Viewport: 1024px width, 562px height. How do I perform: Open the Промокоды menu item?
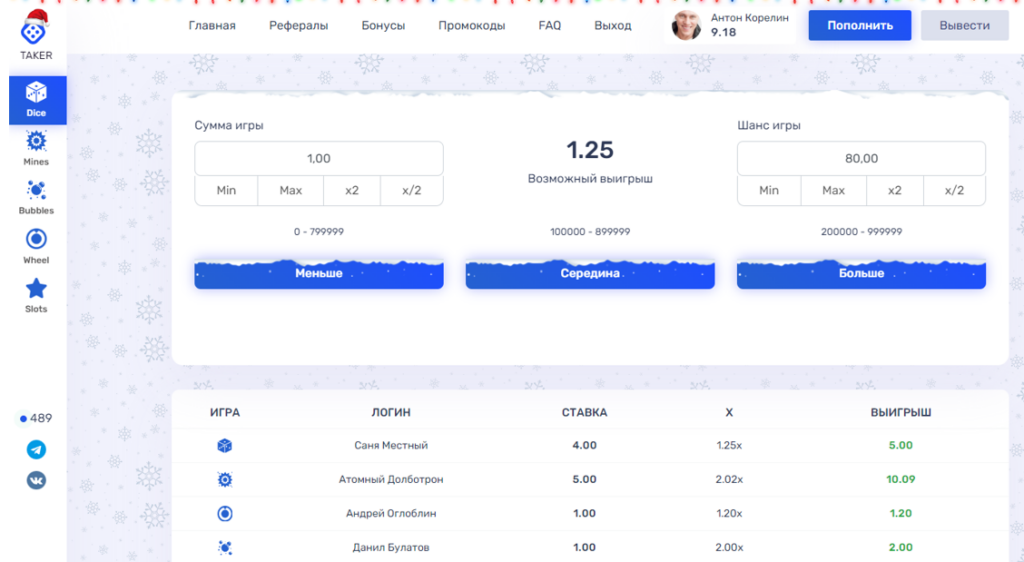tap(472, 25)
